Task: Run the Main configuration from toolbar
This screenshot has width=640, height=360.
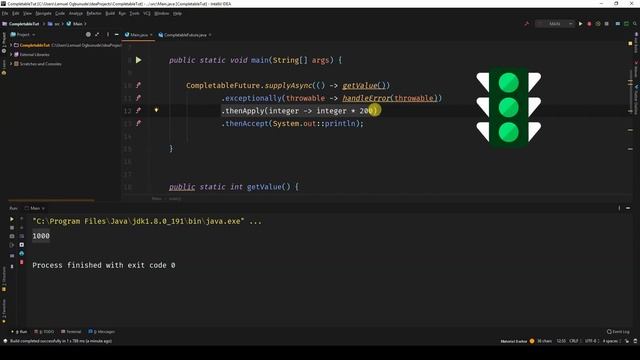Action: pos(580,24)
